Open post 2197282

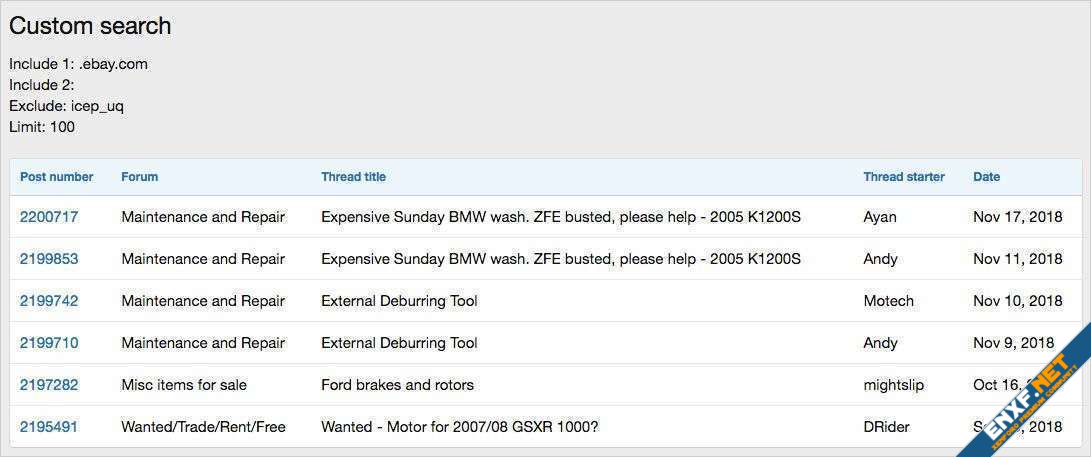49,385
